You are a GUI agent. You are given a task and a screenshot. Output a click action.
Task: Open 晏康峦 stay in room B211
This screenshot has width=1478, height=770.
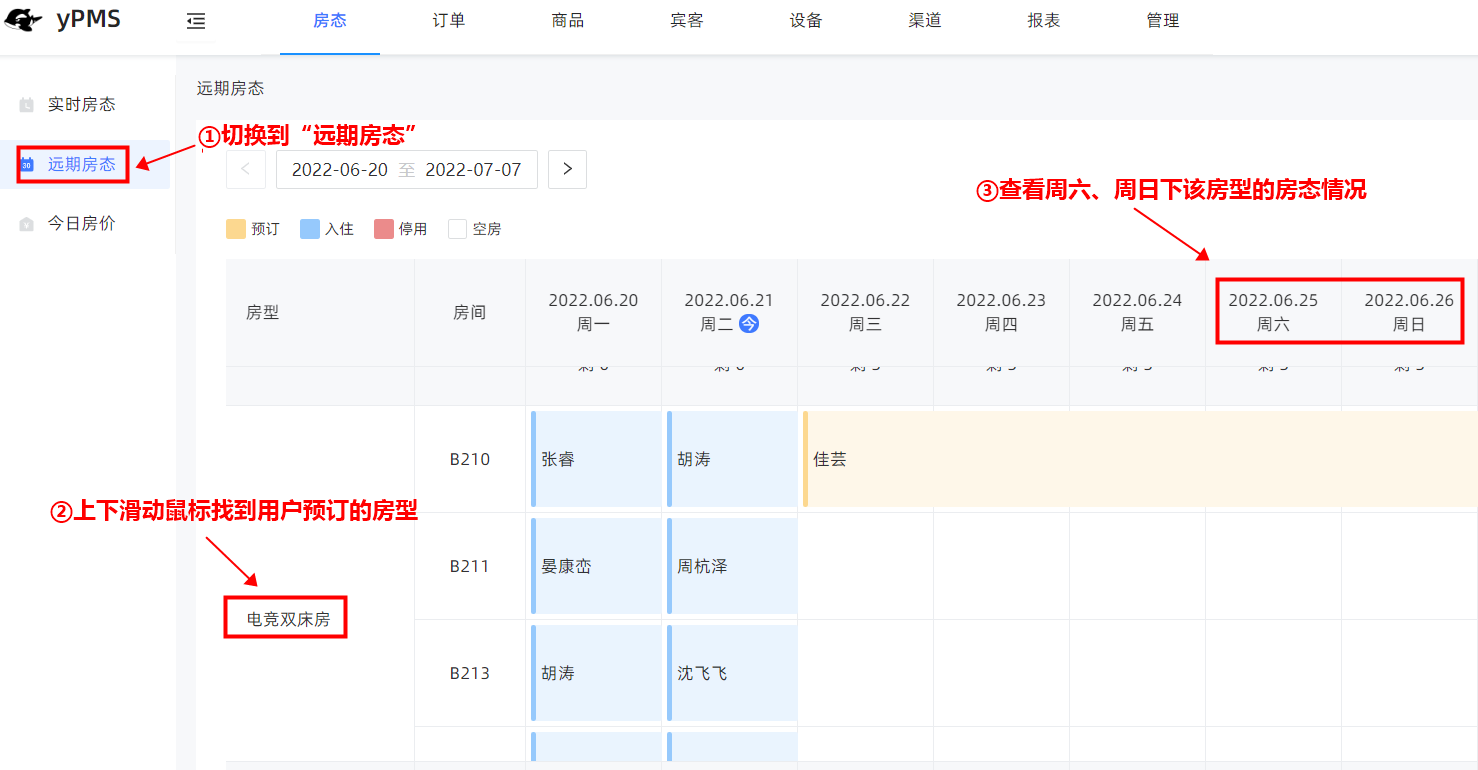coord(596,566)
